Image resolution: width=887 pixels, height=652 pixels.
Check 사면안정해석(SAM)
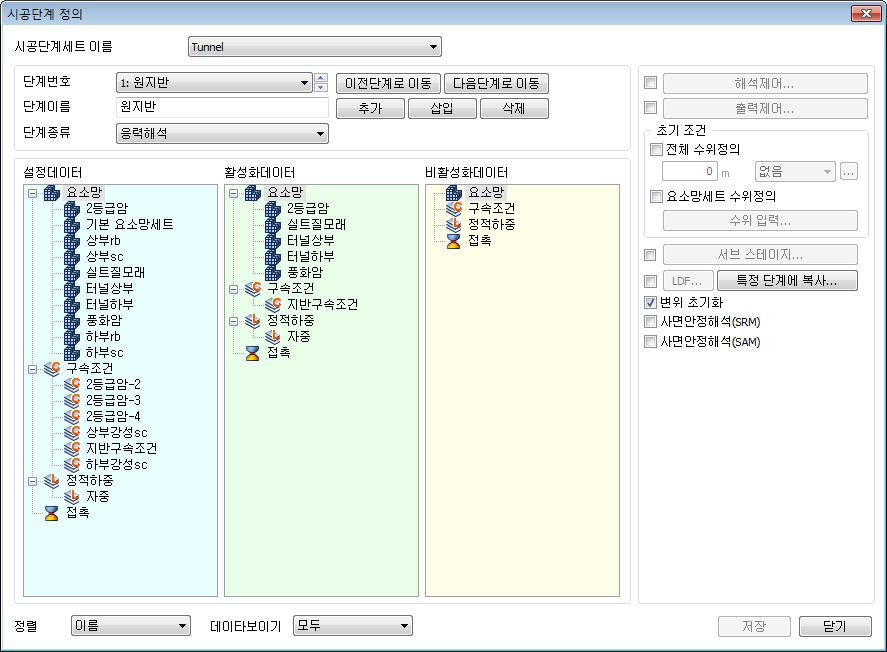click(x=651, y=342)
